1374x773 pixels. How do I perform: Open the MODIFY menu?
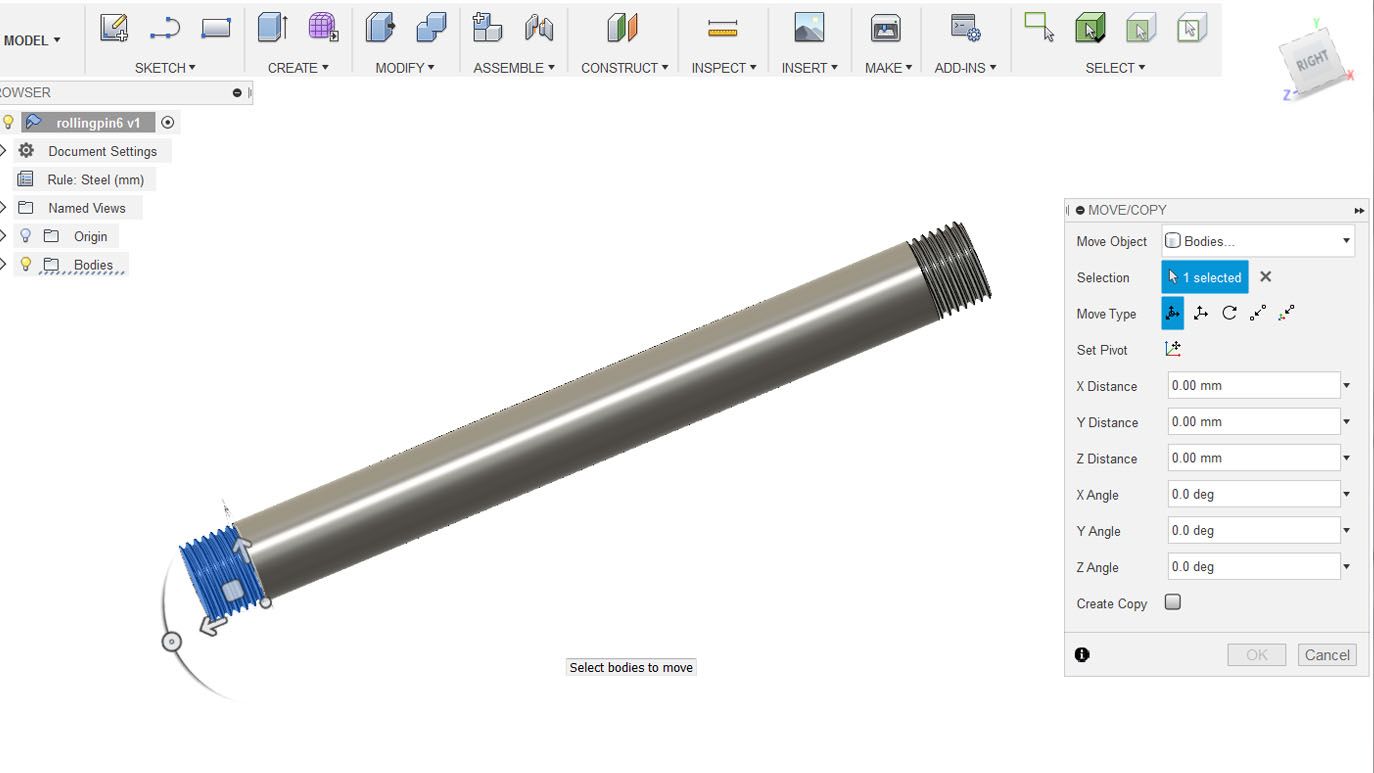(x=405, y=68)
